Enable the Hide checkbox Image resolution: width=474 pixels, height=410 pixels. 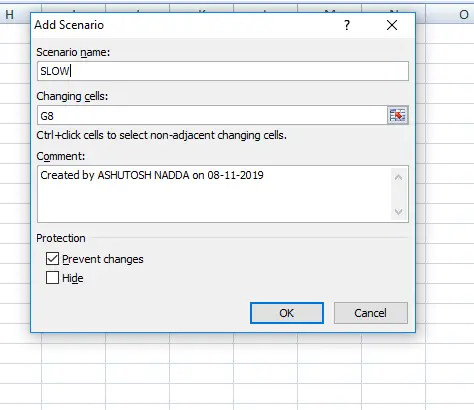52,278
